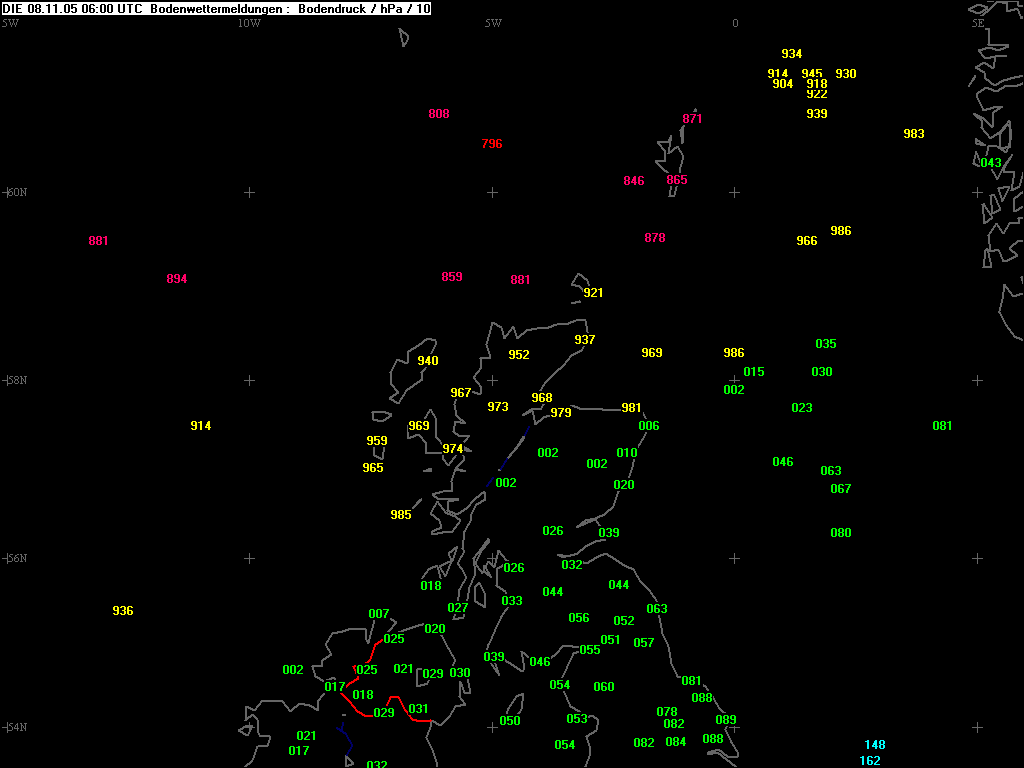Viewport: 1024px width, 768px height.
Task: Click the red station value 859
Action: tap(452, 277)
